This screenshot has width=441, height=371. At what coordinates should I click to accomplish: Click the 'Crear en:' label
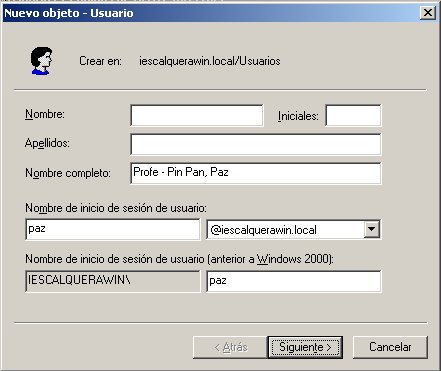pyautogui.click(x=100, y=61)
